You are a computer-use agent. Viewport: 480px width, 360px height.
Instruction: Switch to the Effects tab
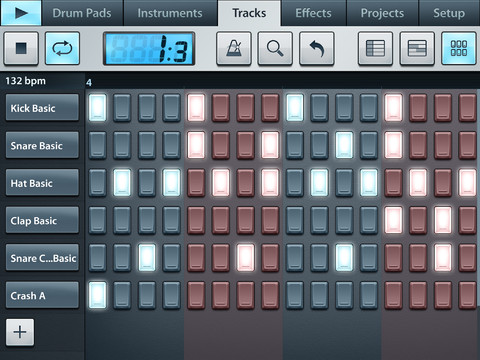pos(313,13)
